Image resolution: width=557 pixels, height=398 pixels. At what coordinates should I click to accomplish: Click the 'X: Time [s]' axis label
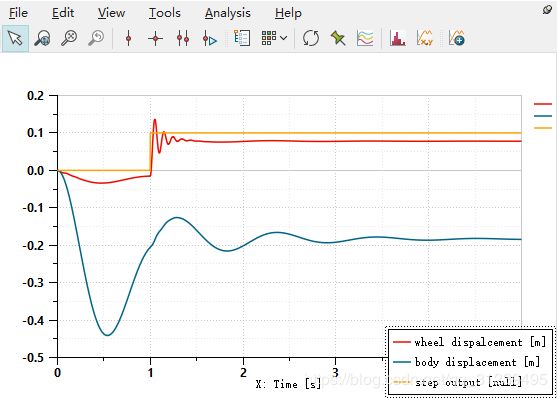pyautogui.click(x=288, y=384)
